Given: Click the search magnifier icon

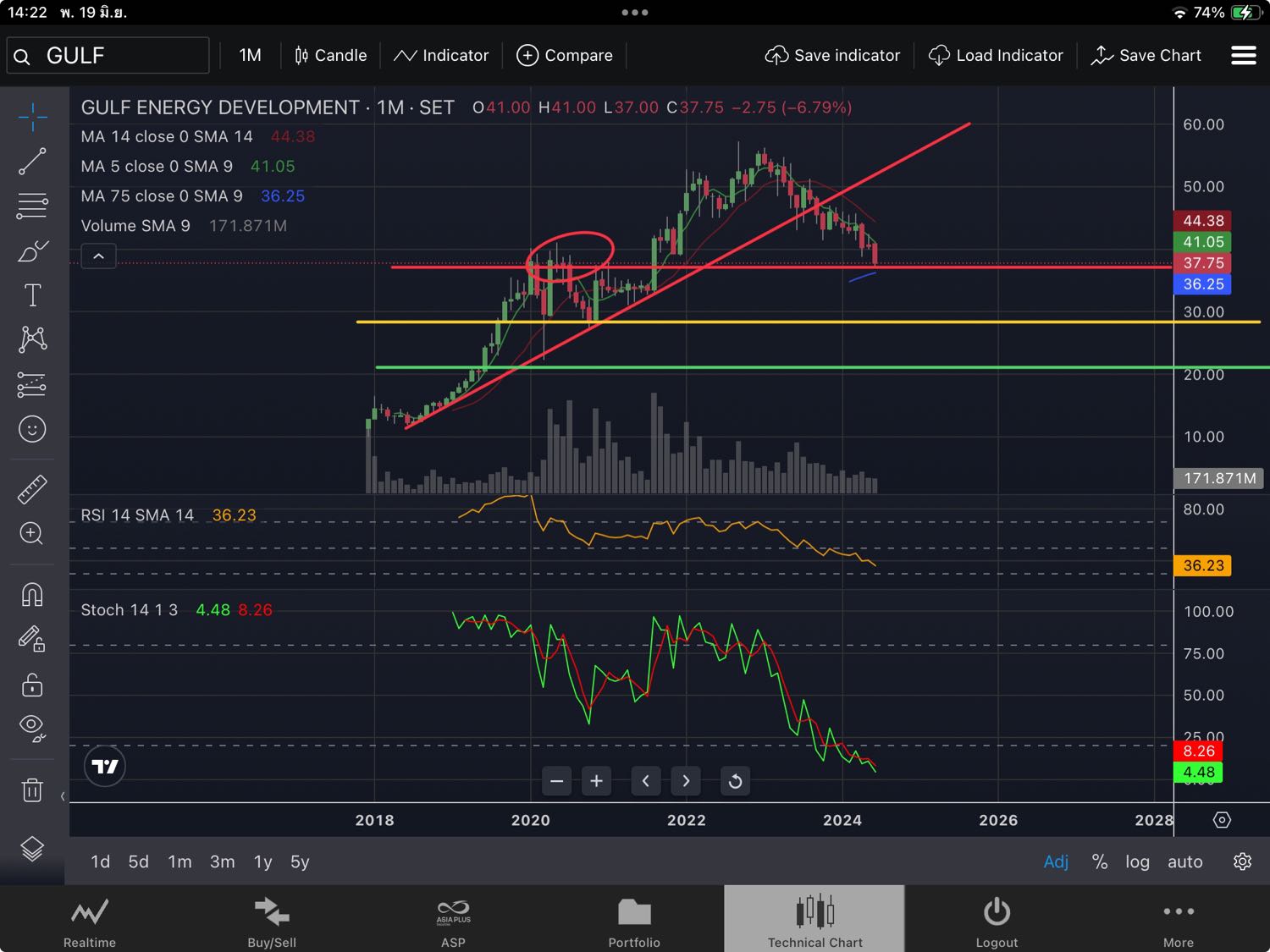Looking at the screenshot, I should (22, 57).
